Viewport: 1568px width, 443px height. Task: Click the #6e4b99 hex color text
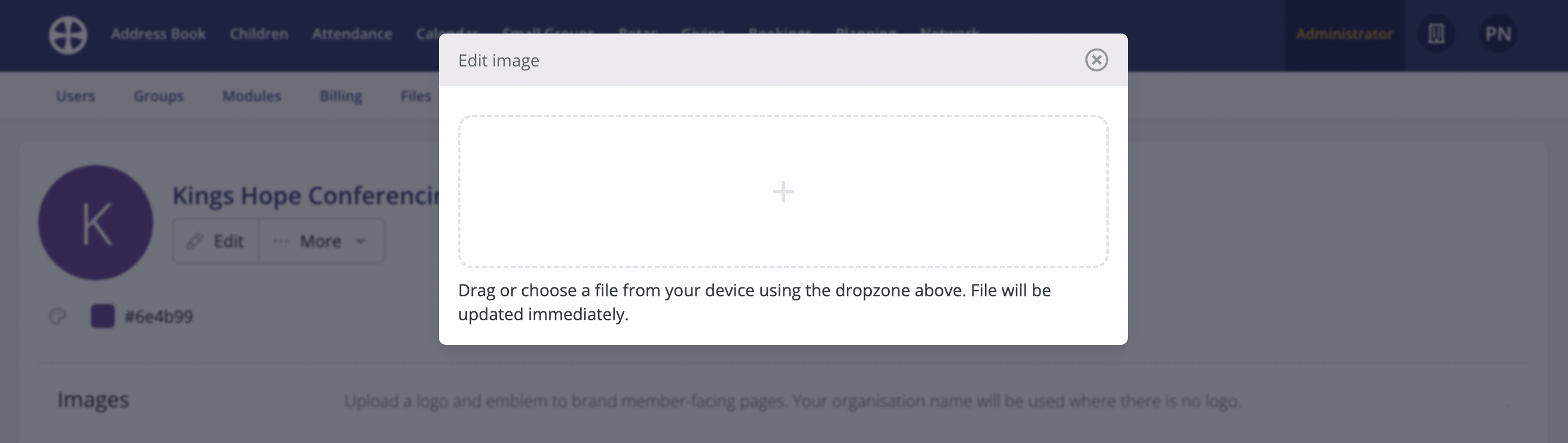[x=158, y=317]
